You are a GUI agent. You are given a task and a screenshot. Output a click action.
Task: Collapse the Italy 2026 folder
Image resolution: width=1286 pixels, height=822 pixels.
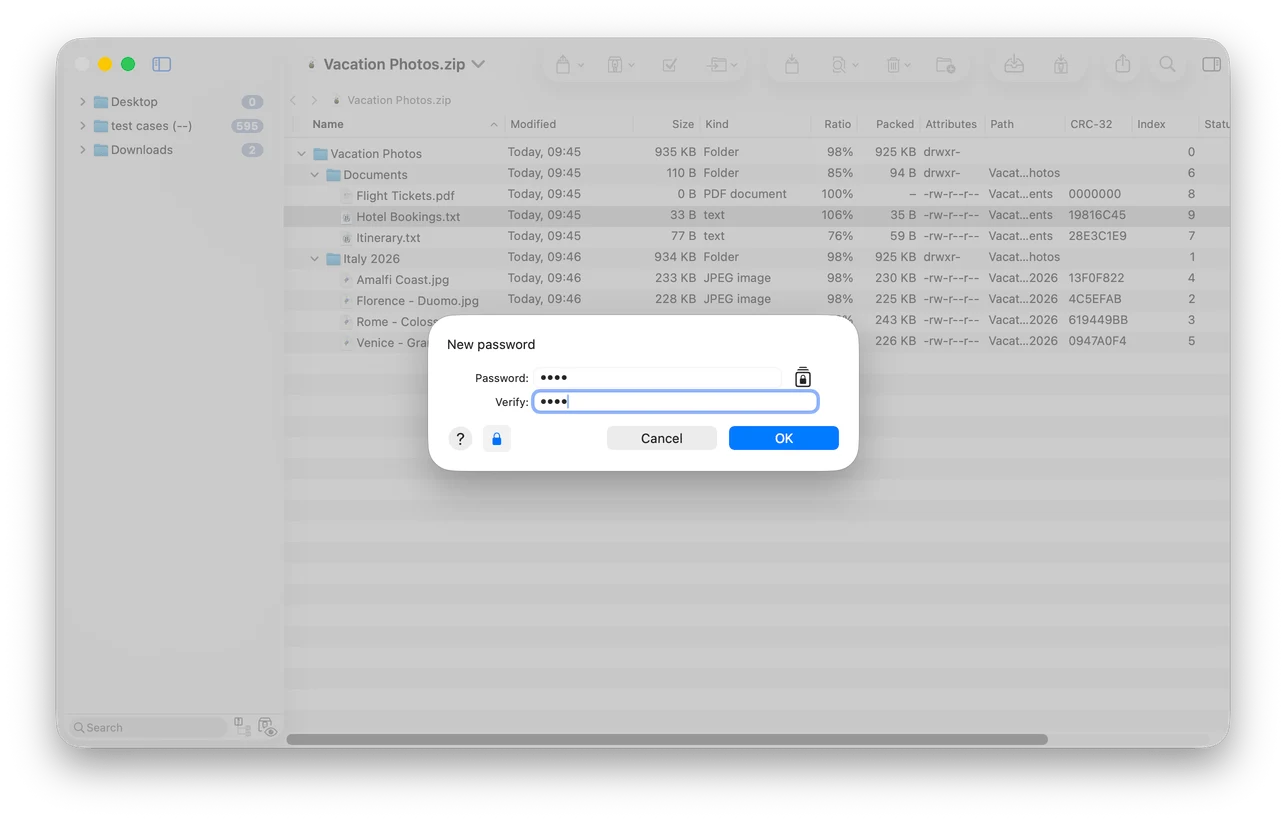point(315,259)
